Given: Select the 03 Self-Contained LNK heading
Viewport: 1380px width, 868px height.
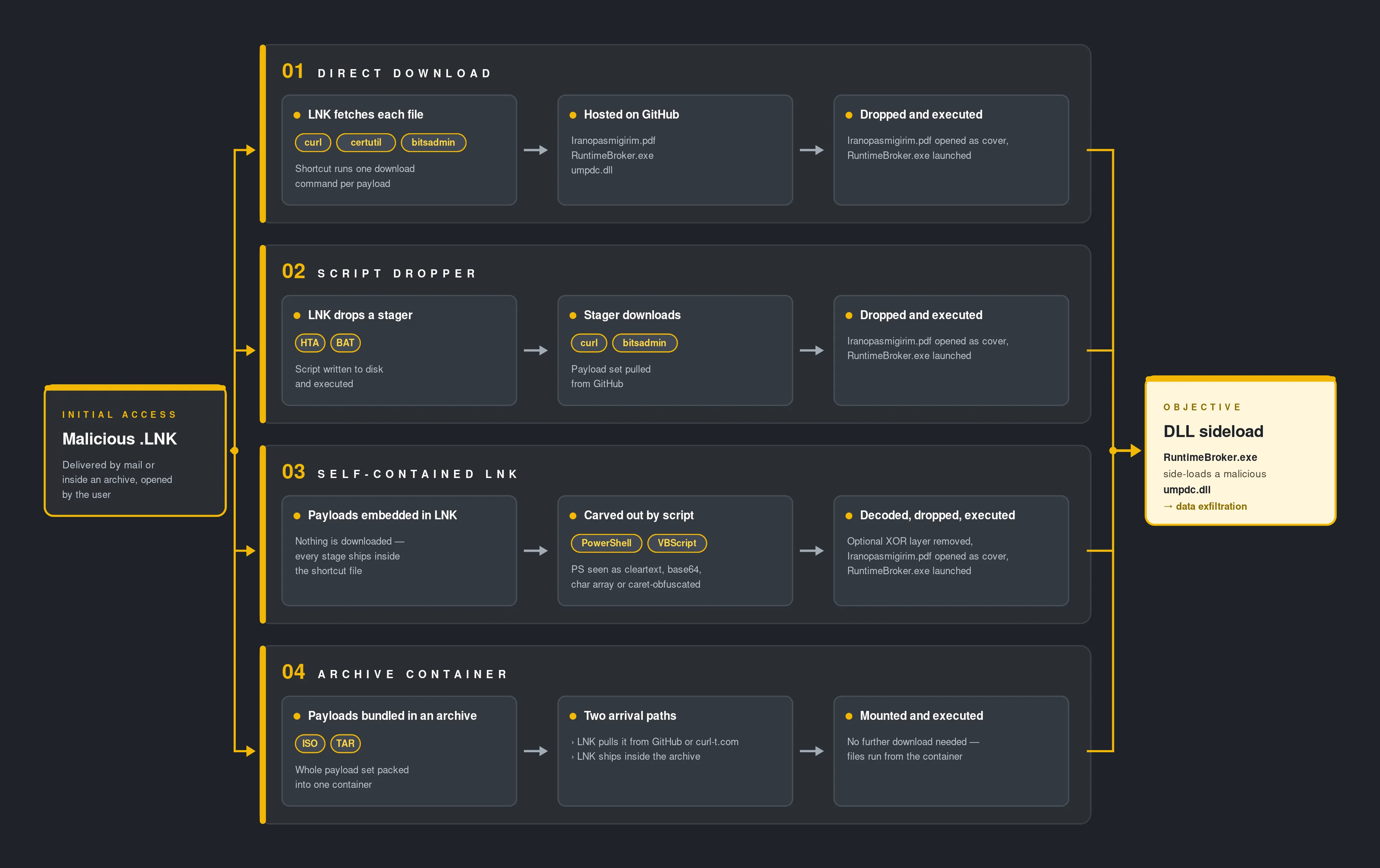Looking at the screenshot, I should pyautogui.click(x=400, y=472).
